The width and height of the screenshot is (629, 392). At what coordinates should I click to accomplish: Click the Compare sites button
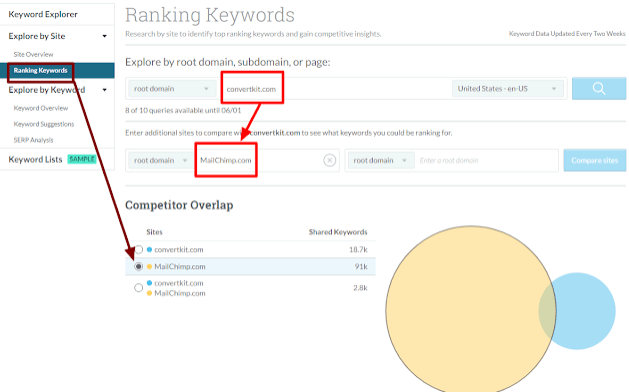[595, 160]
